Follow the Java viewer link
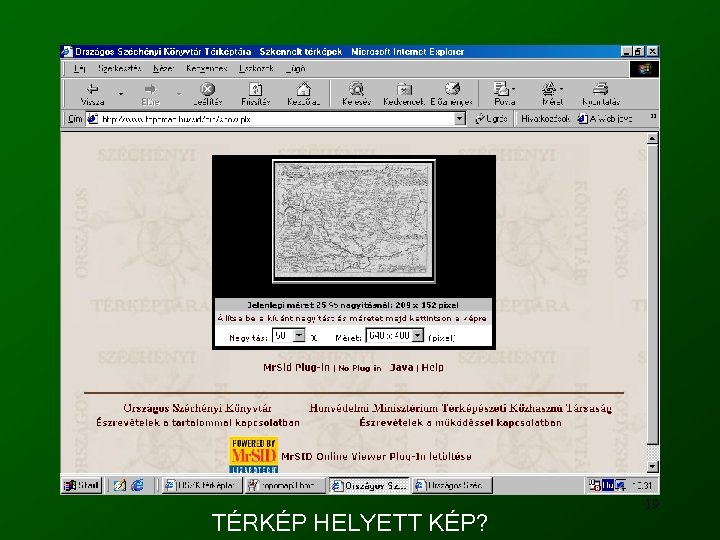 click(401, 367)
